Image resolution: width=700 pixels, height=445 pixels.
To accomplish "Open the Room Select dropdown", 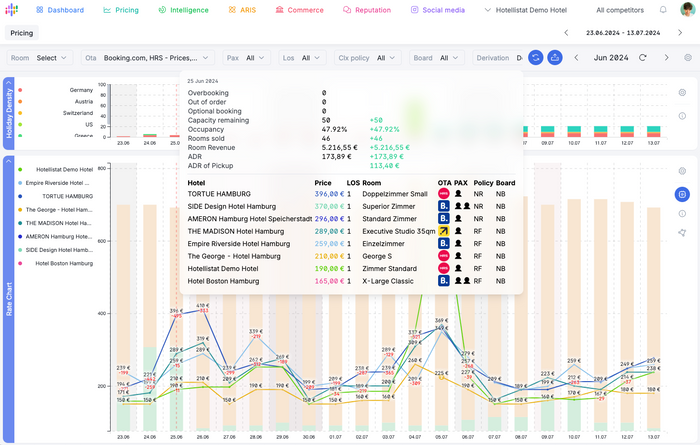I will 39,58.
